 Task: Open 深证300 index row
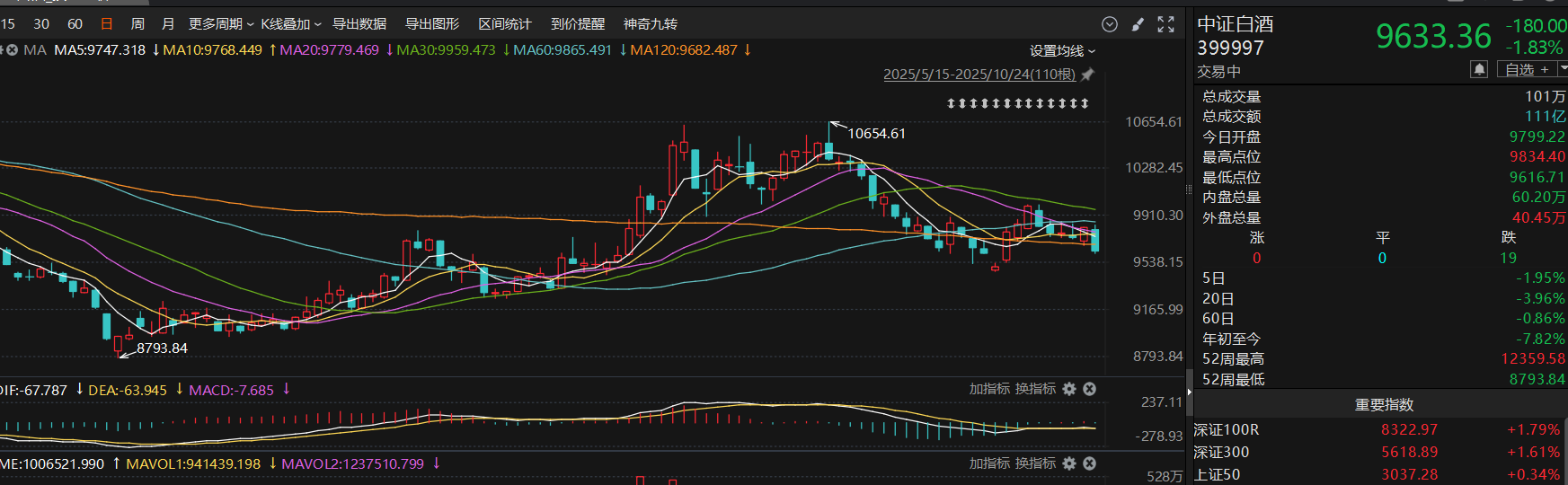pyautogui.click(x=1379, y=452)
